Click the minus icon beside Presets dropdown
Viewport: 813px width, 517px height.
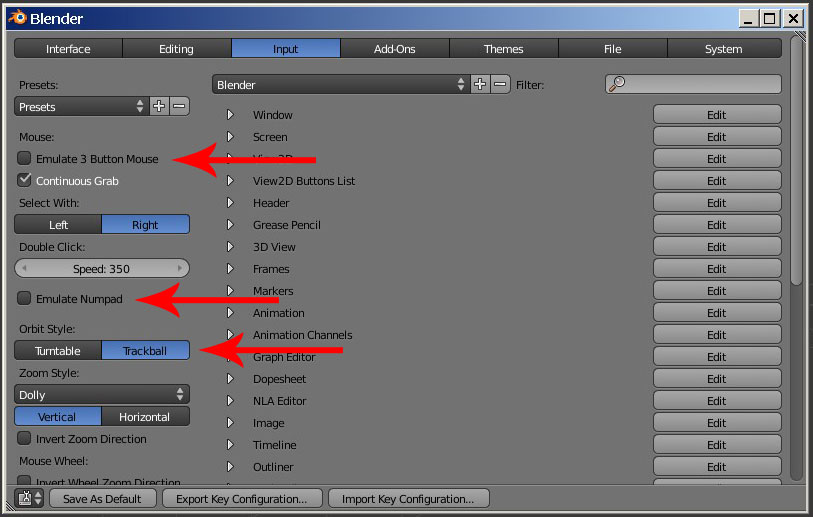179,106
